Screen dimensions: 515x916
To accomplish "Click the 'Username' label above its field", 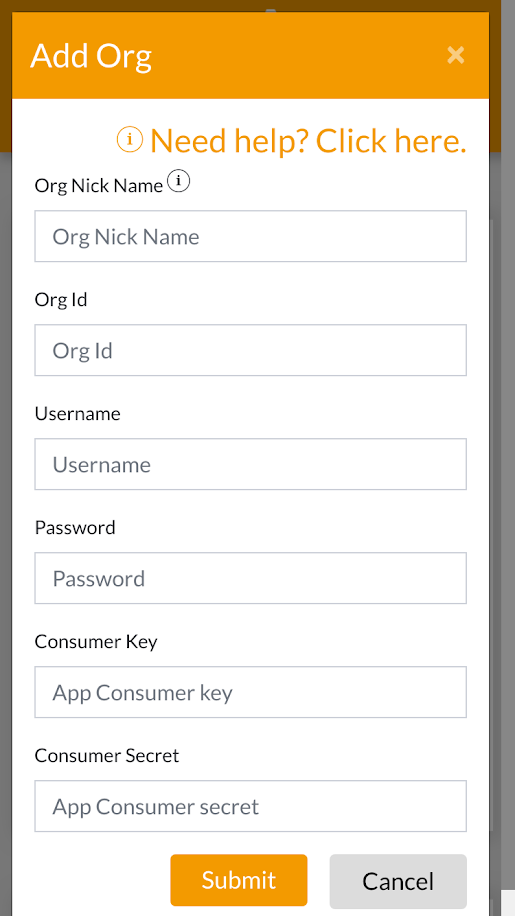I will (x=78, y=414).
